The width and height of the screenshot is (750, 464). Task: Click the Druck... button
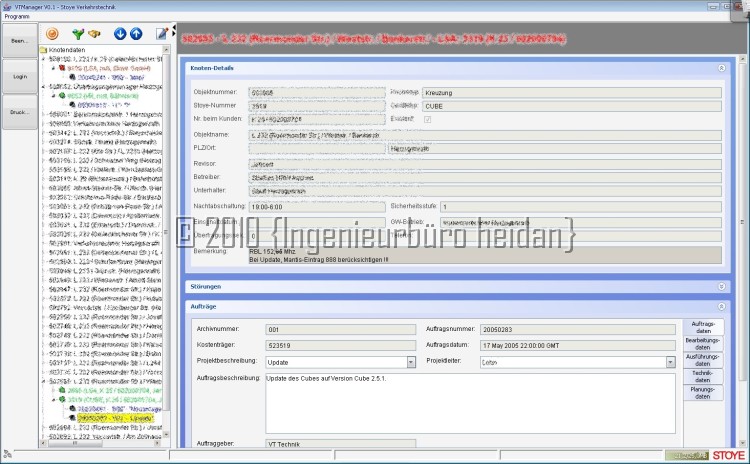point(19,112)
